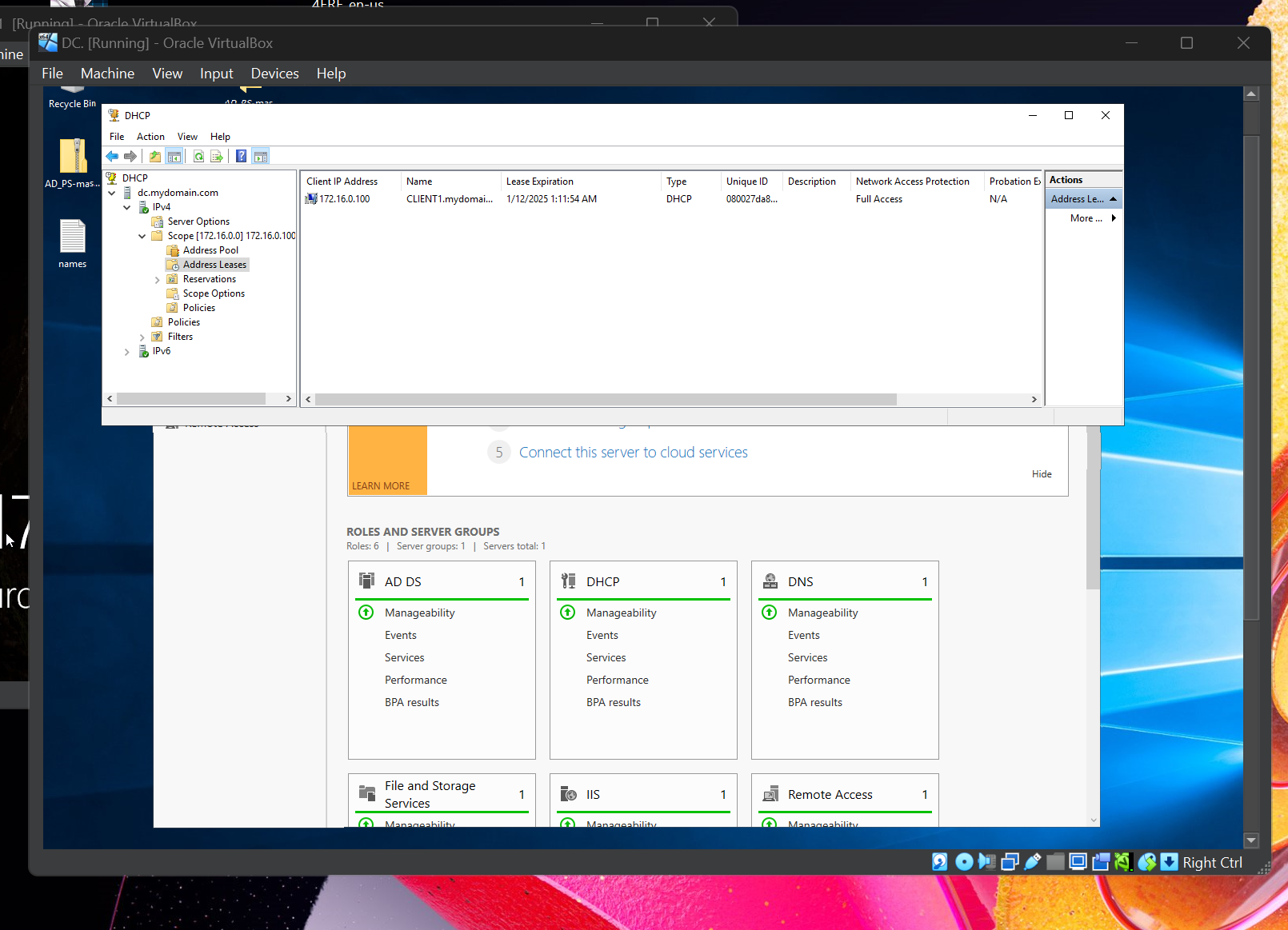Select CLIENT1.mydomai... name cell
The image size is (1288, 930).
click(450, 199)
